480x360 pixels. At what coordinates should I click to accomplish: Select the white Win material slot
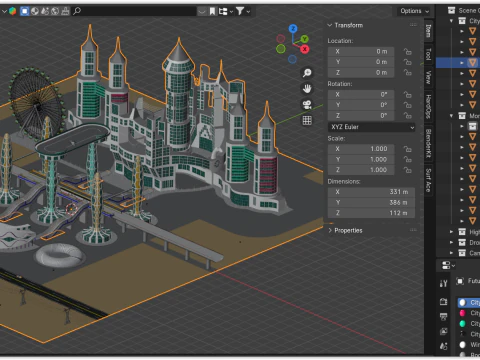click(x=469, y=344)
